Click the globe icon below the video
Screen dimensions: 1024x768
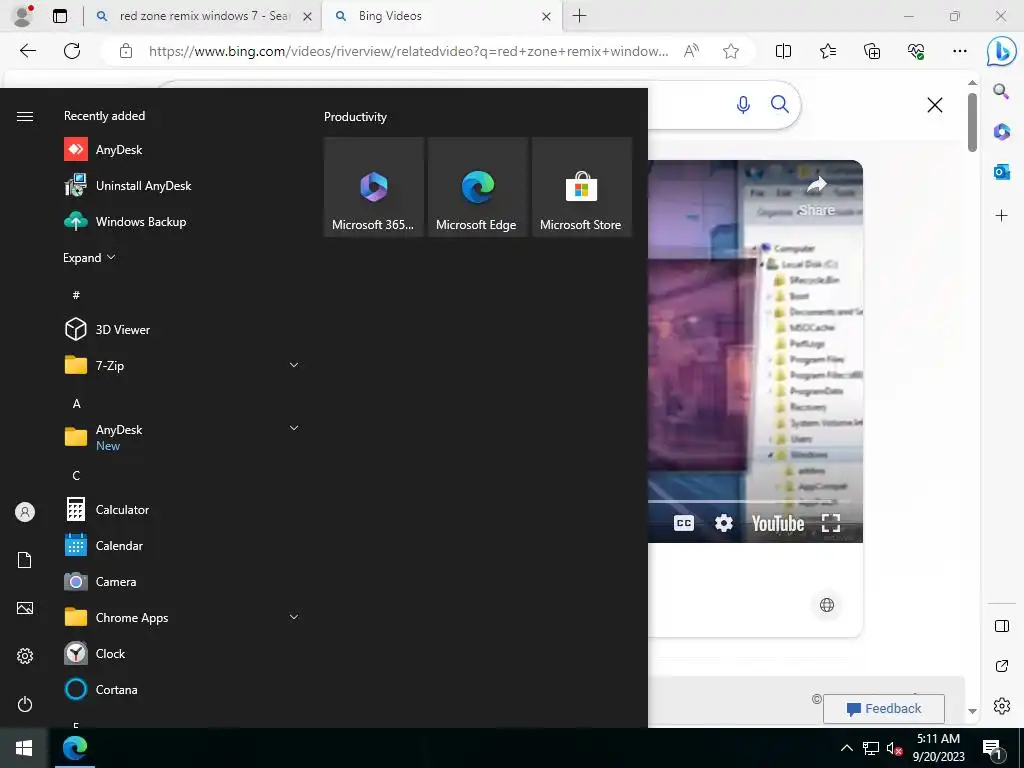point(827,605)
